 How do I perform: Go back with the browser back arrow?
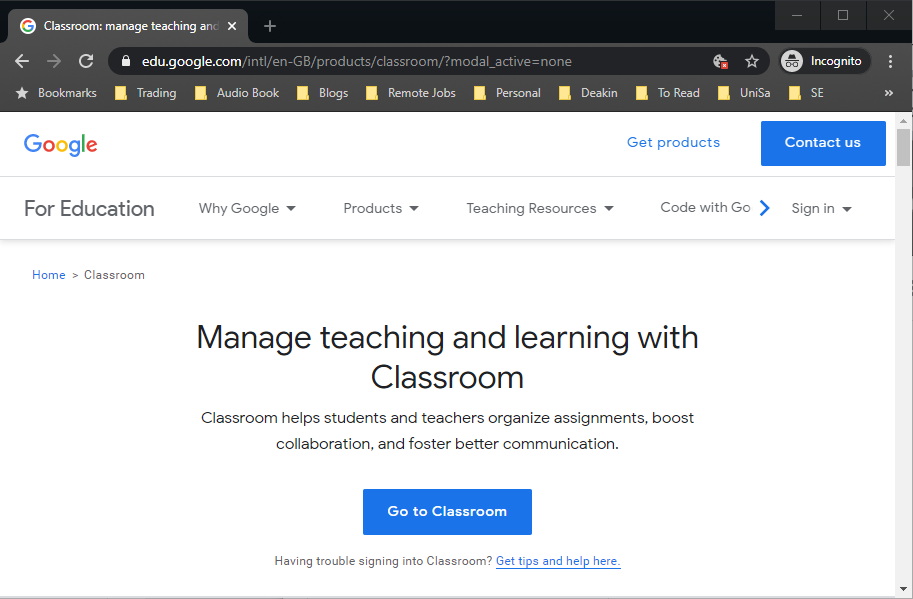[x=22, y=61]
